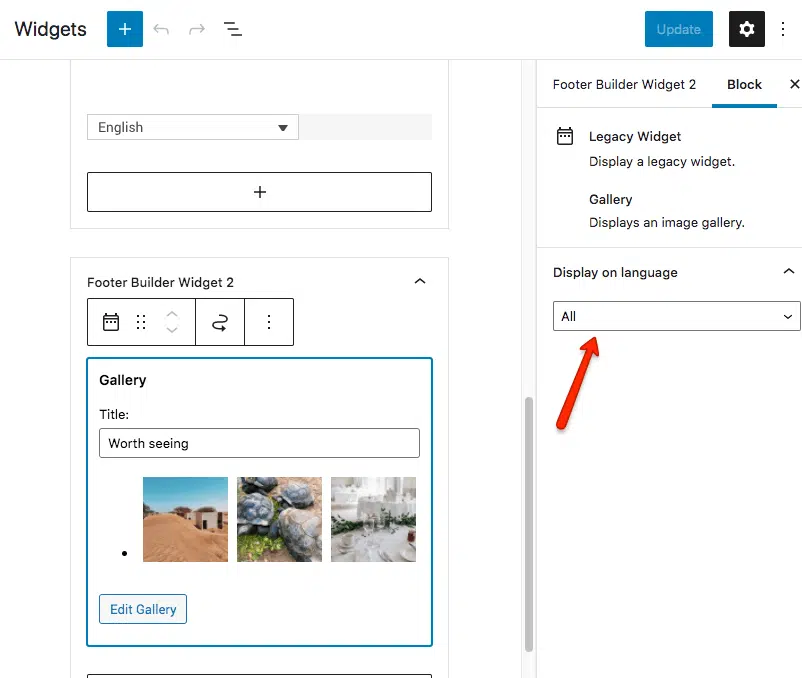Click the undo arrow in top toolbar
This screenshot has width=802, height=678.
[161, 29]
